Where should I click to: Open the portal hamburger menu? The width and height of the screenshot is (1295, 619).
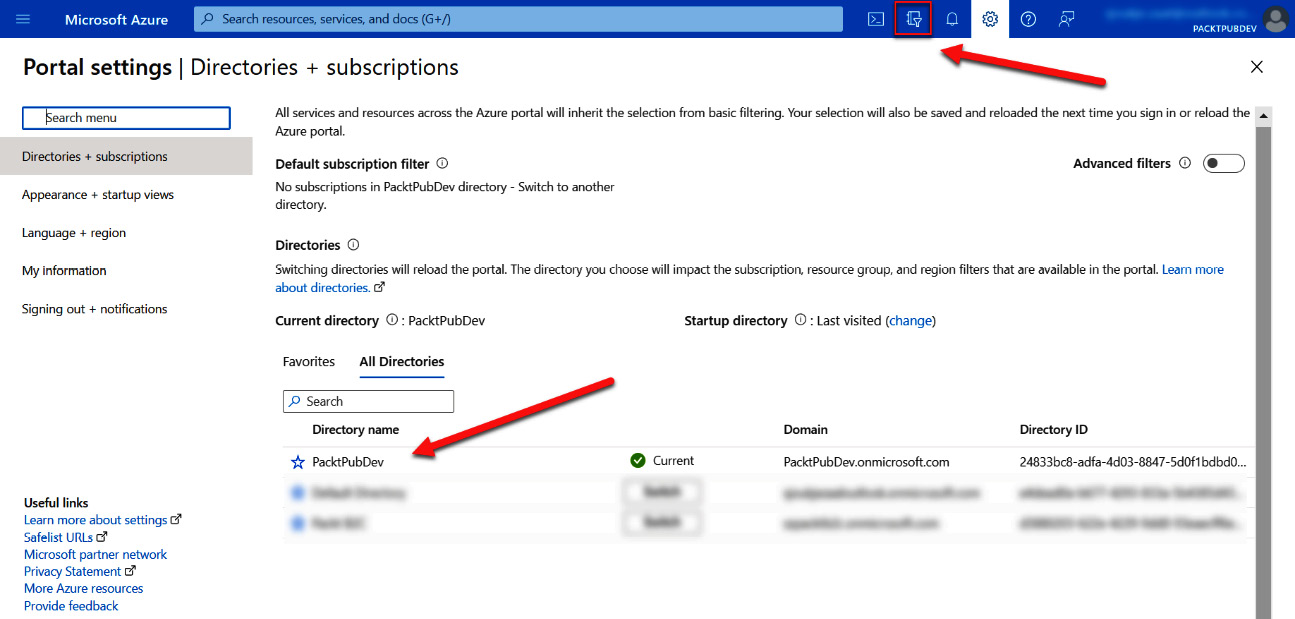click(23, 19)
